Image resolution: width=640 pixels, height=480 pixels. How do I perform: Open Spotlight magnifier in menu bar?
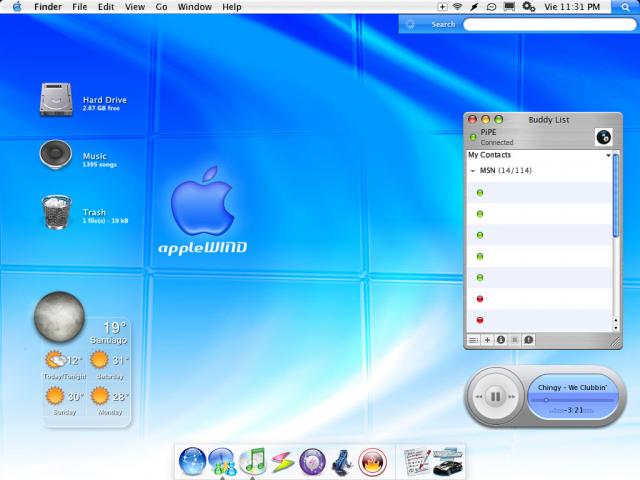(x=625, y=7)
